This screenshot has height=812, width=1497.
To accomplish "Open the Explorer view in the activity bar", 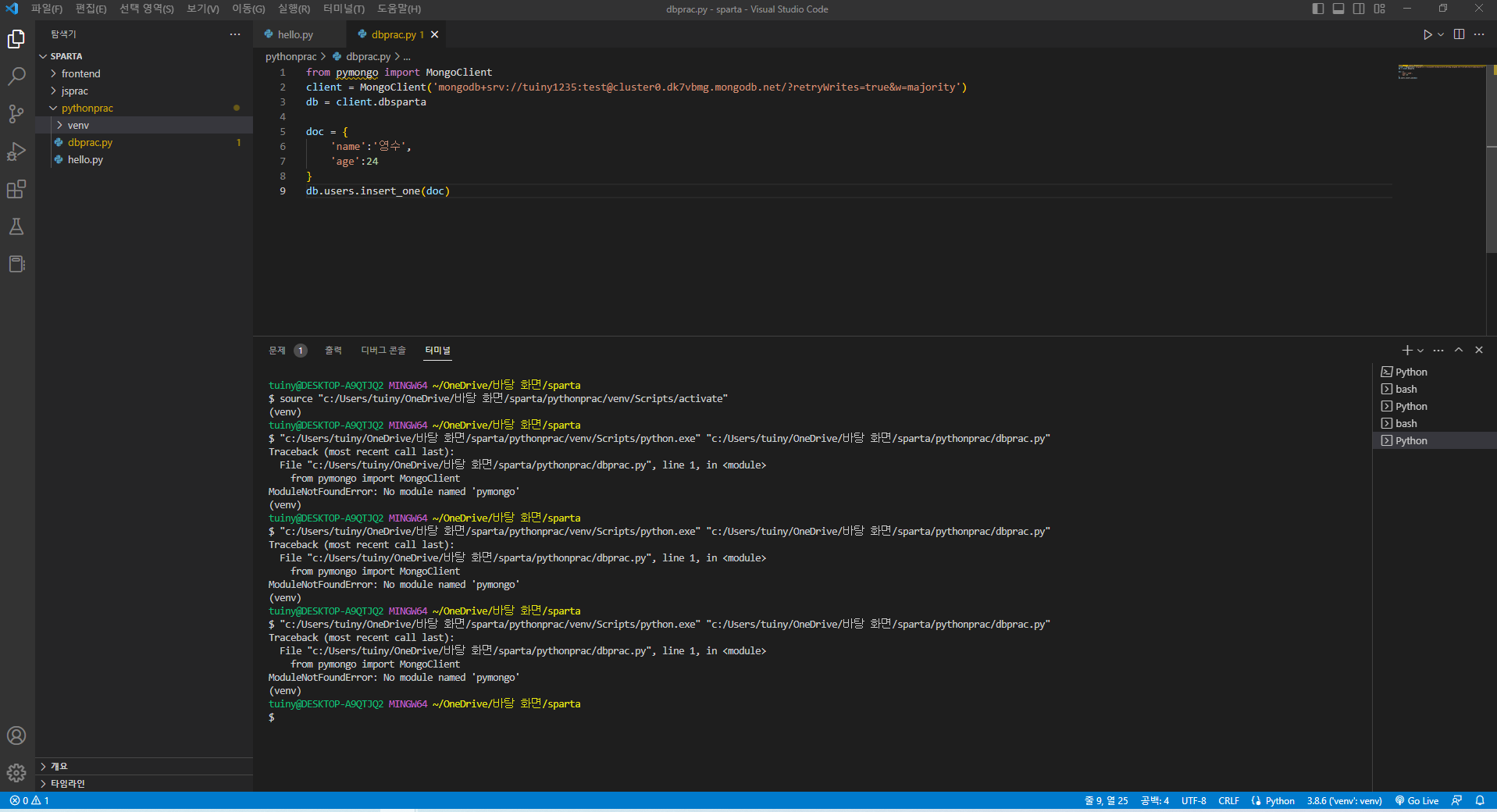I will [16, 39].
